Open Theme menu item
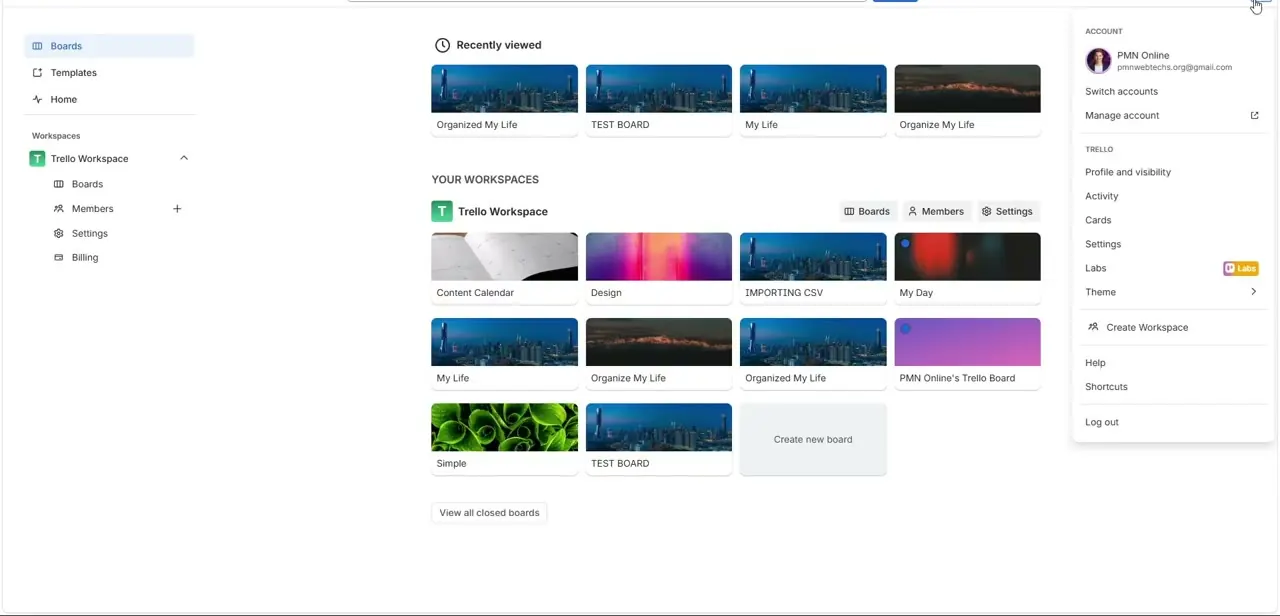Screen dimensions: 1280x616 (x=1173, y=293)
